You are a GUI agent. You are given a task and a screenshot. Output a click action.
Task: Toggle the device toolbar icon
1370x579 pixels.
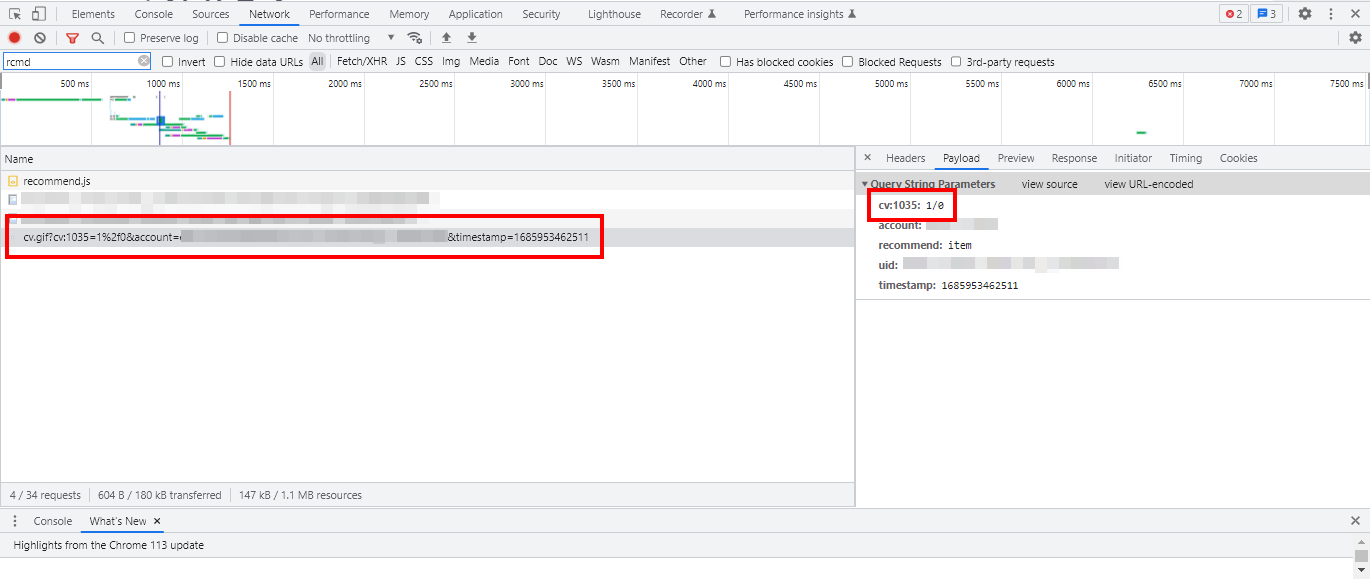click(38, 14)
